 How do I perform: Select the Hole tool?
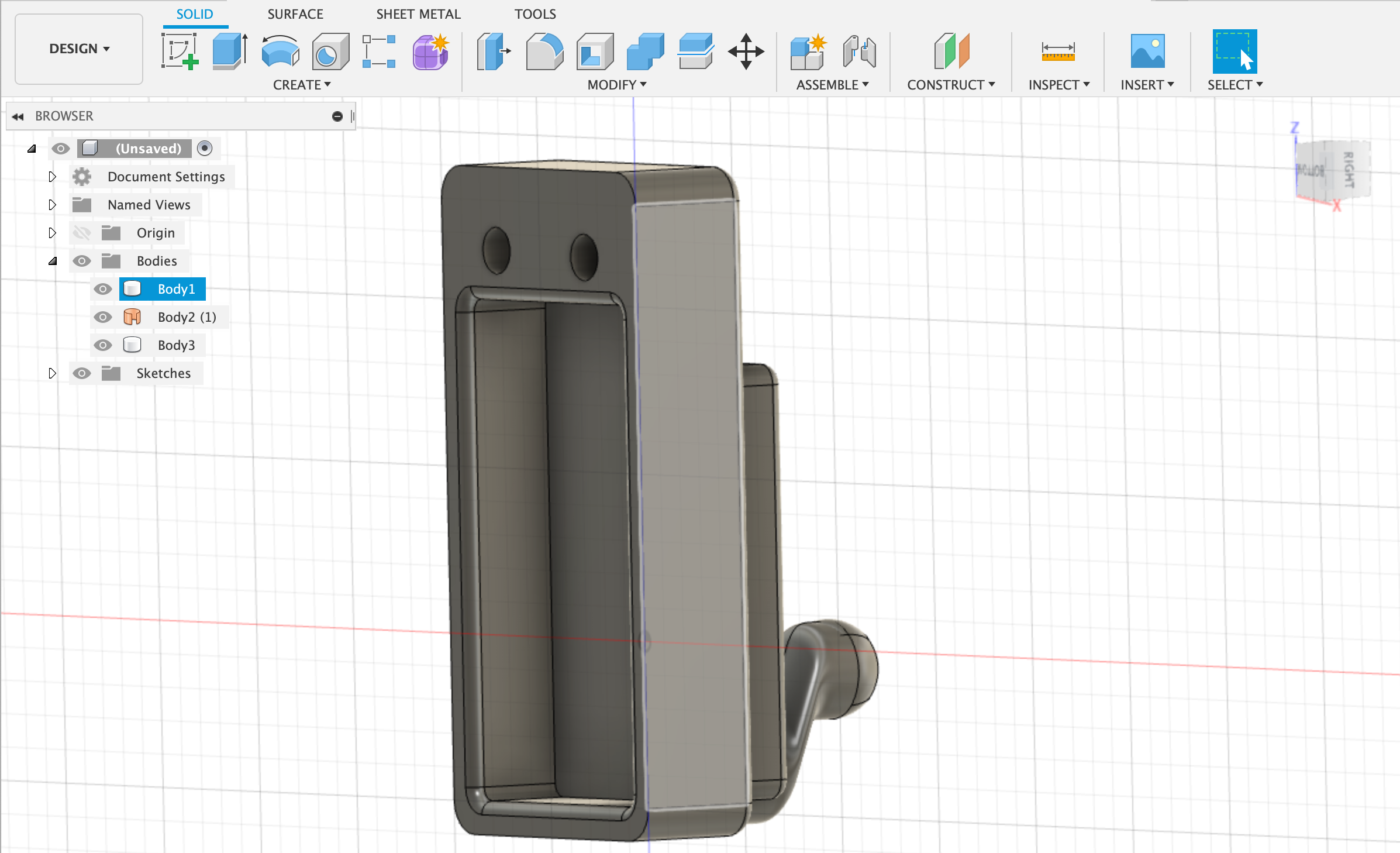(x=329, y=51)
